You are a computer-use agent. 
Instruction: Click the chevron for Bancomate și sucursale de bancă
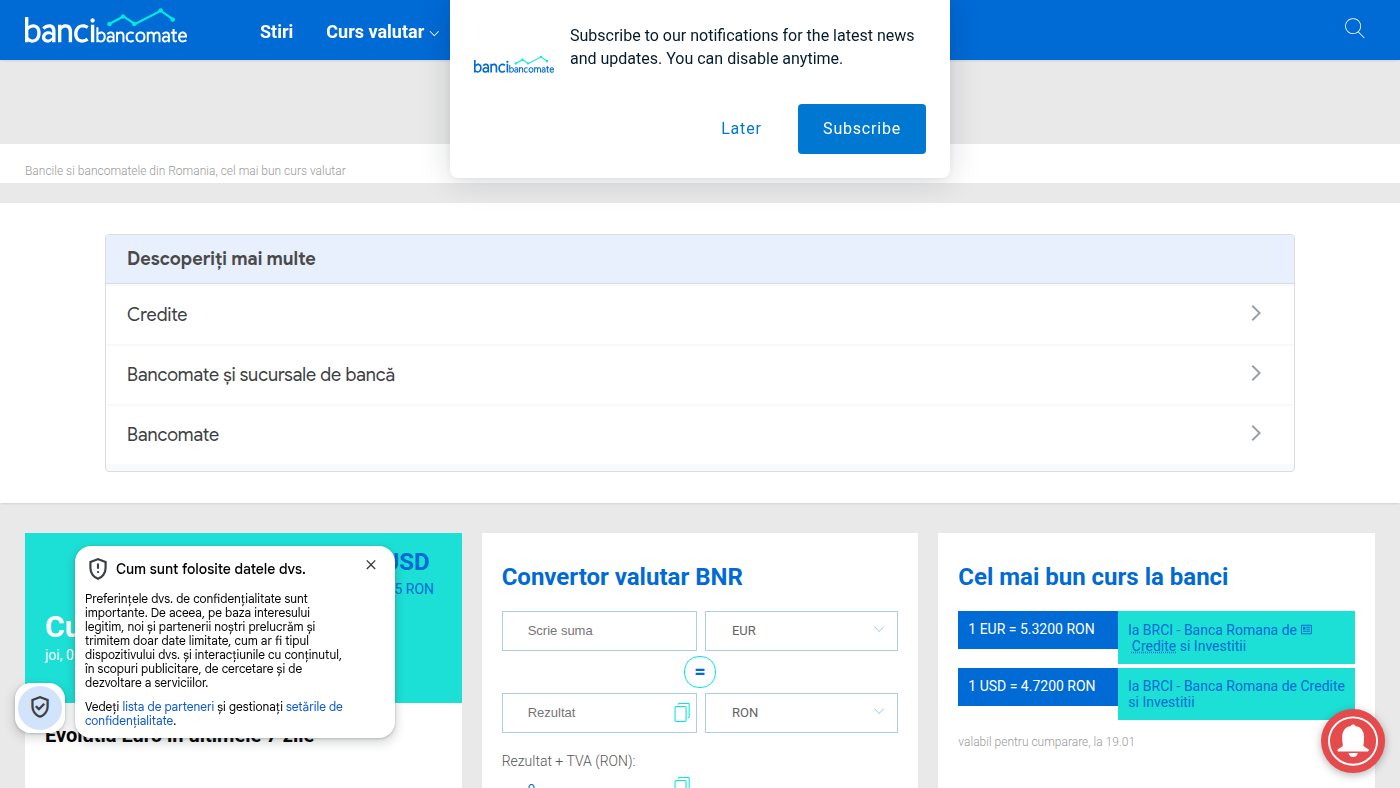[x=1257, y=373]
